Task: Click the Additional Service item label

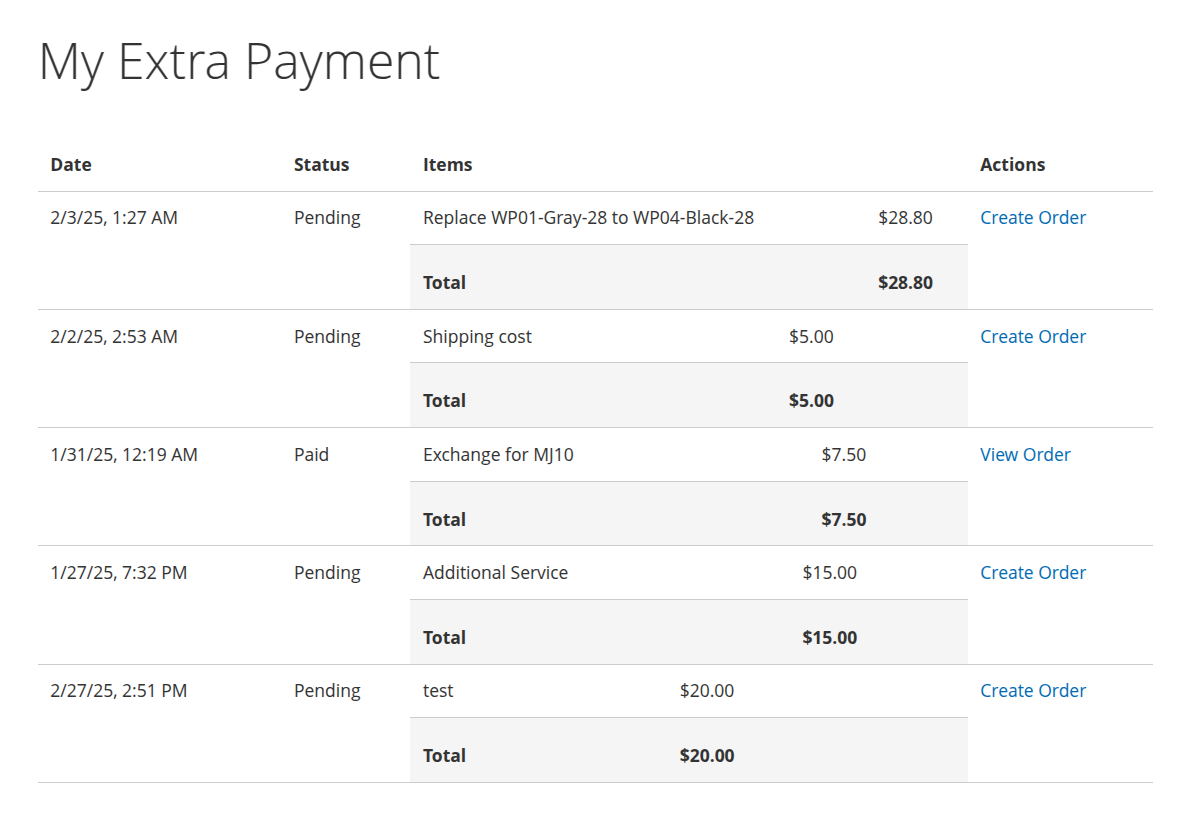Action: click(495, 572)
